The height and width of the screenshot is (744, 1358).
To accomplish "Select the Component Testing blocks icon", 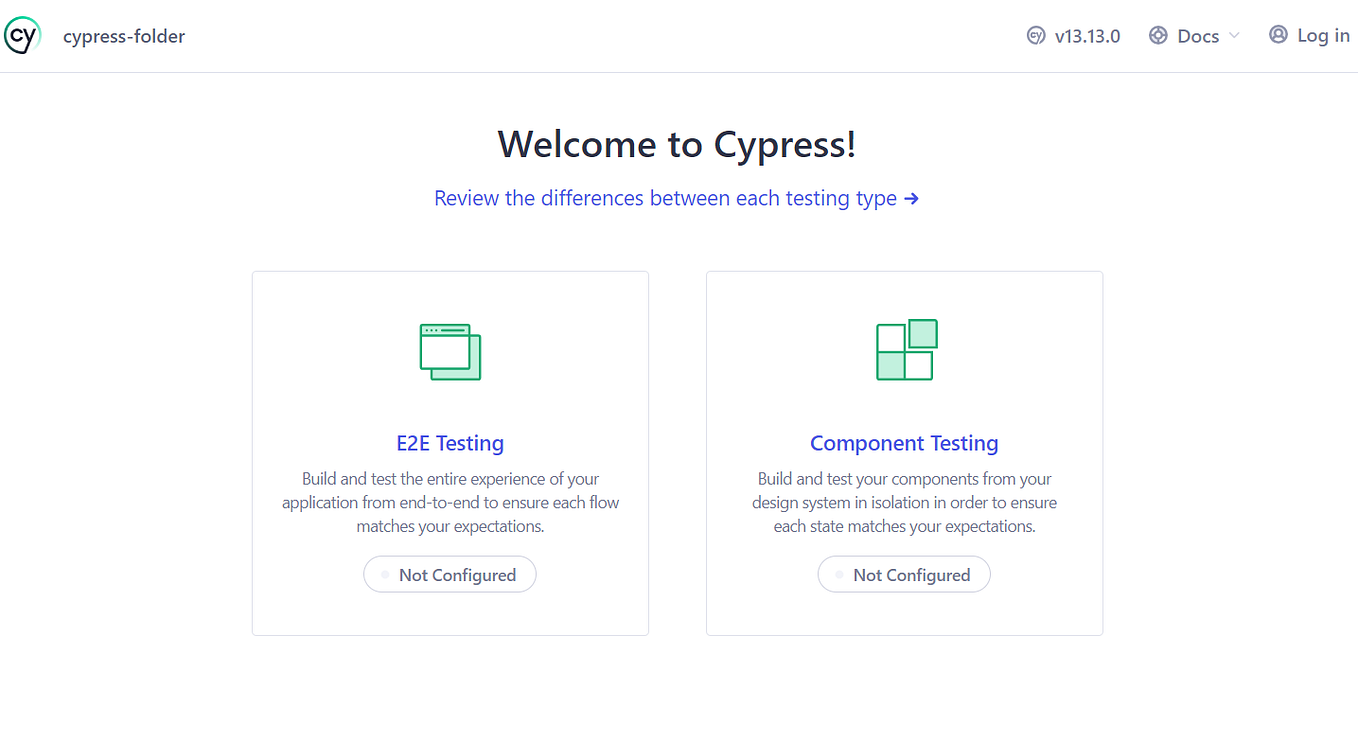I will 904,349.
